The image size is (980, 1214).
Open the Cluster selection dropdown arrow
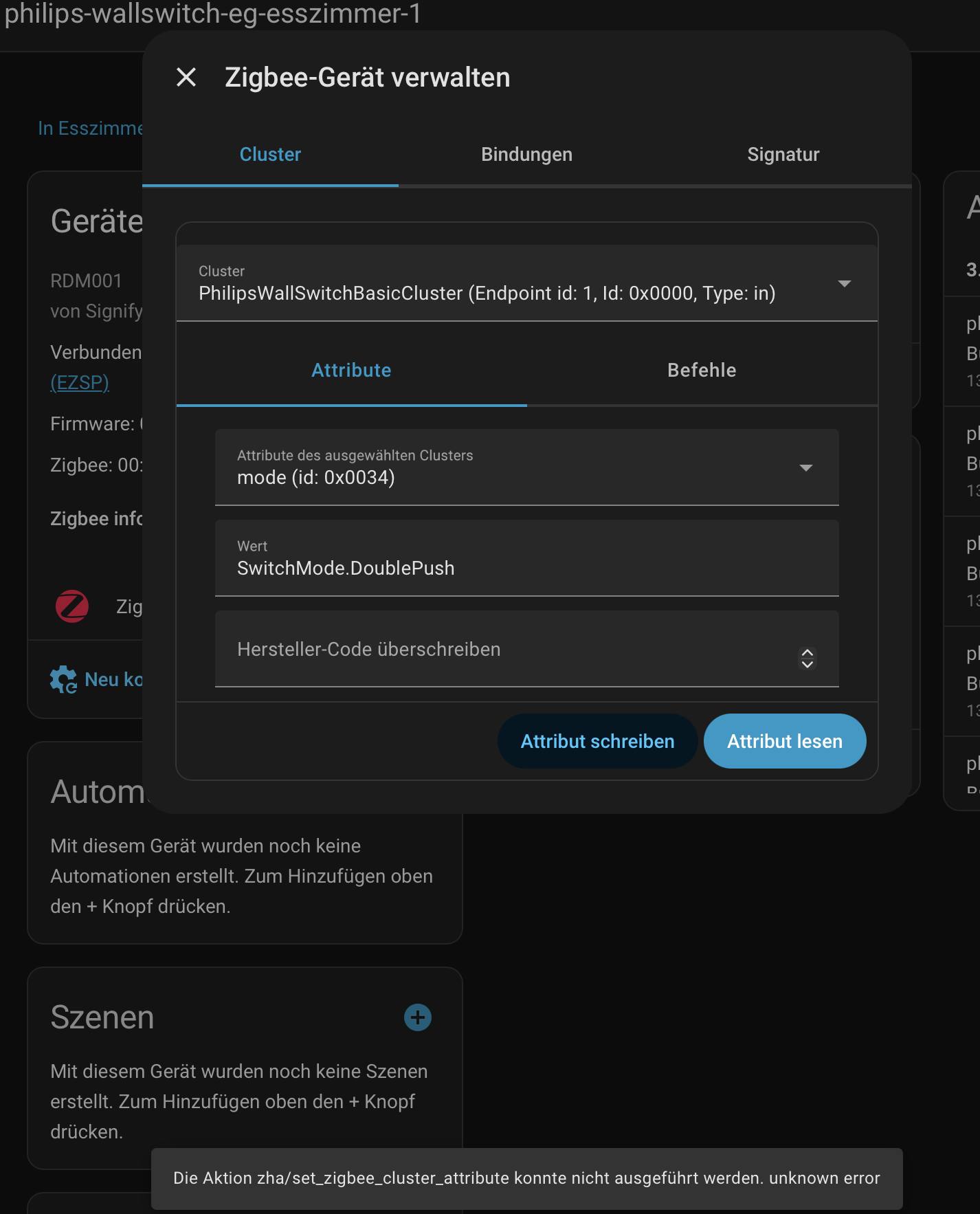(x=845, y=283)
